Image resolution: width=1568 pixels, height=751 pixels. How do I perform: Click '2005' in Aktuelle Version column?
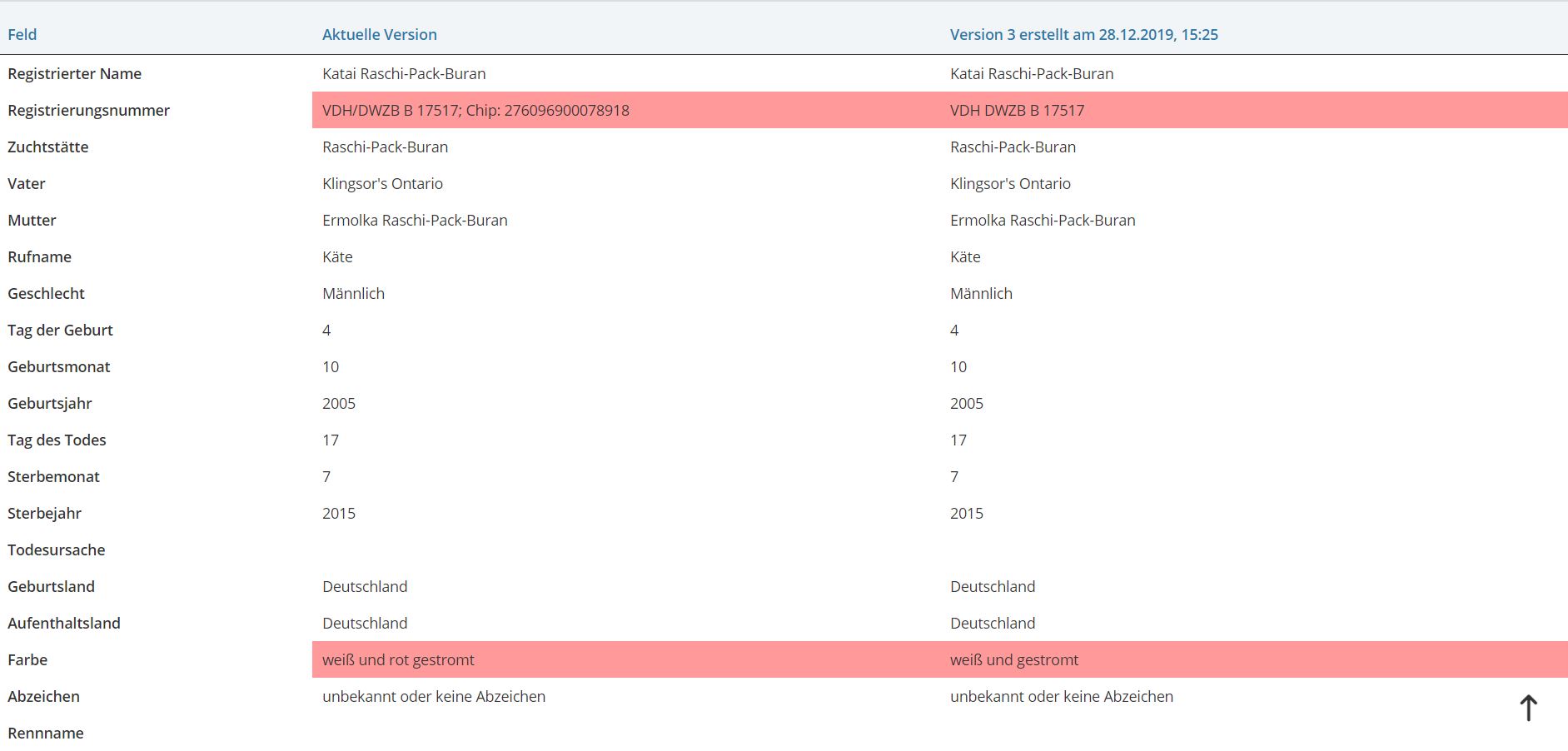(339, 403)
